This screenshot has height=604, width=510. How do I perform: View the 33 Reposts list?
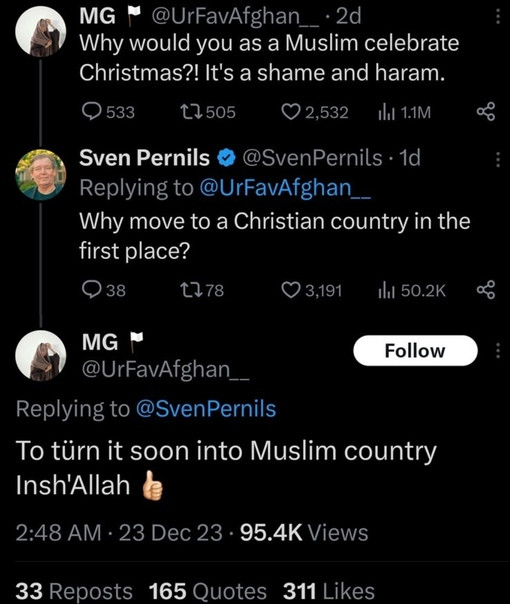[x=74, y=591]
